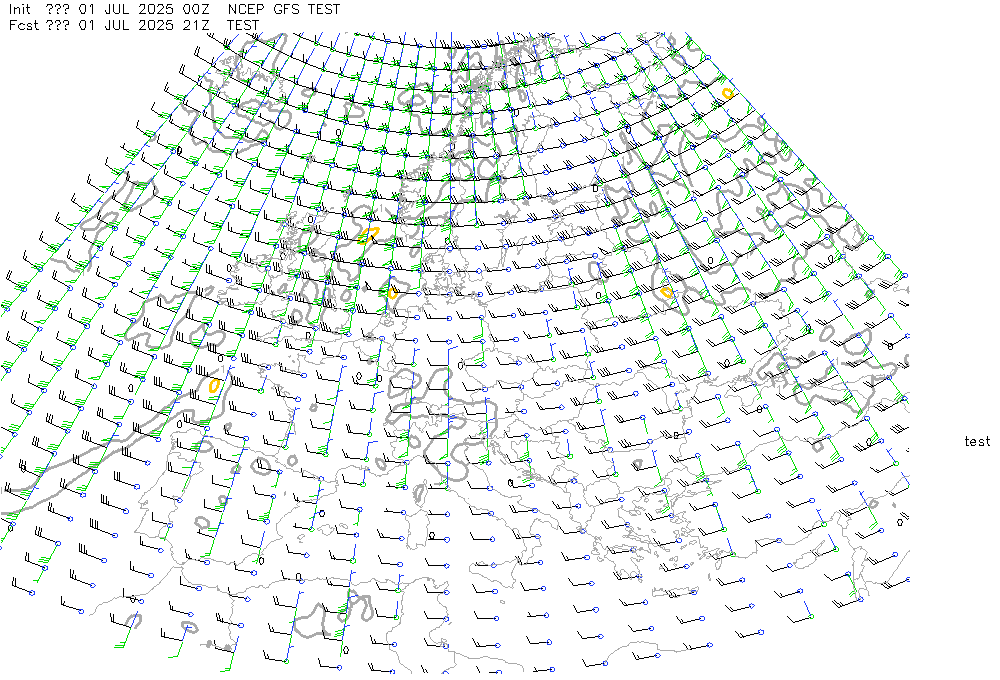Click the "Fcst ??? 01 JUL 2025 21Z" text

(108, 26)
